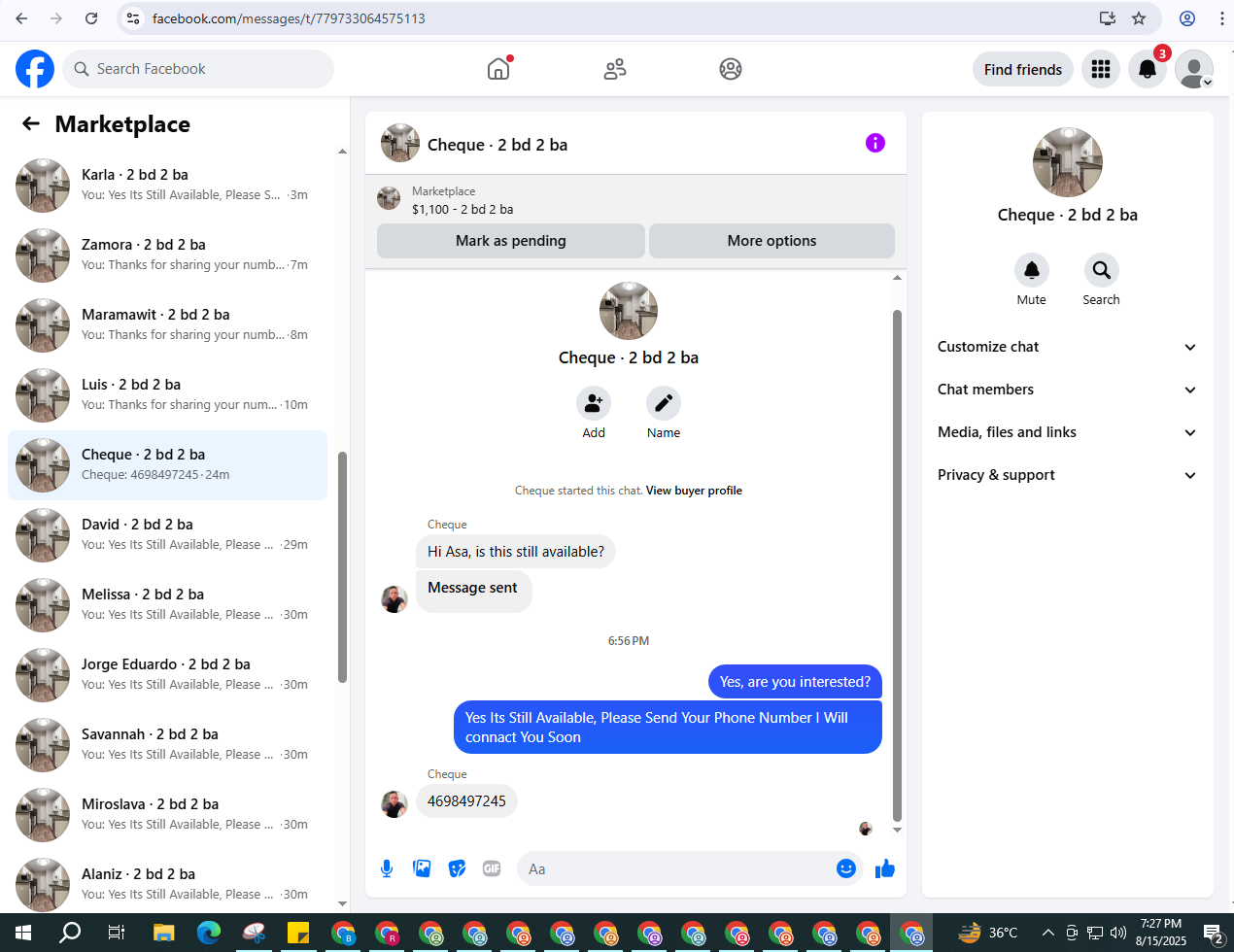Open Windows Start menu
Image resolution: width=1234 pixels, height=952 pixels.
23,934
